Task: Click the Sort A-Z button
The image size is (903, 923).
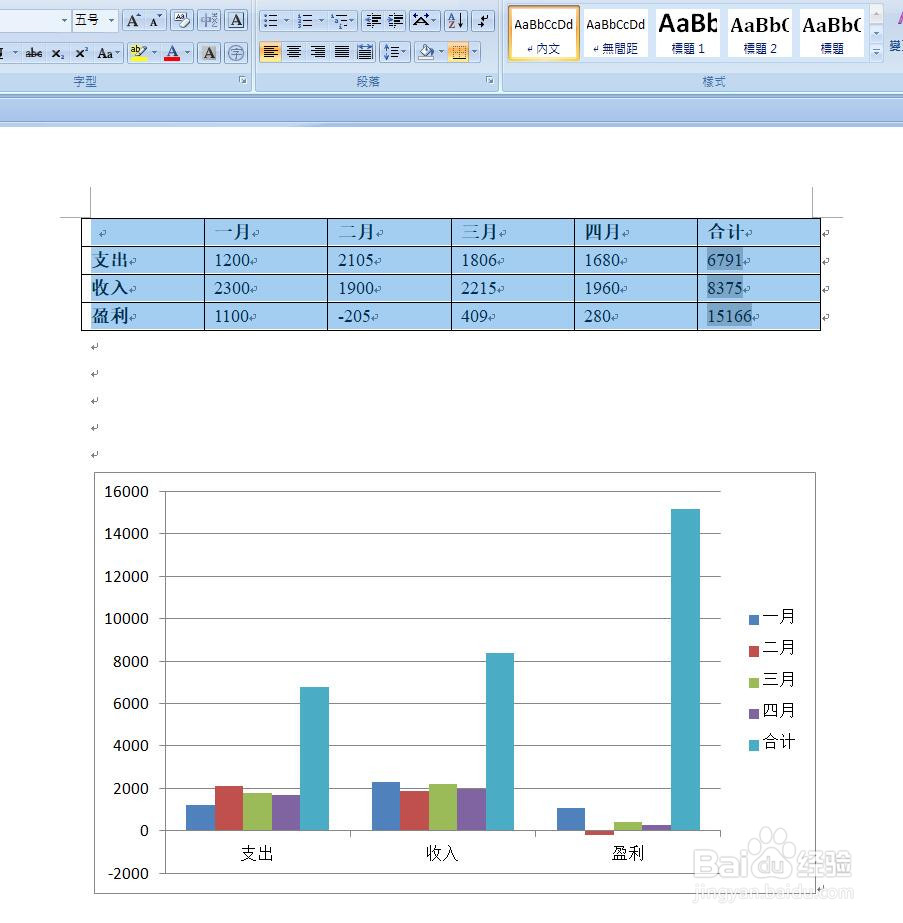Action: (x=456, y=21)
